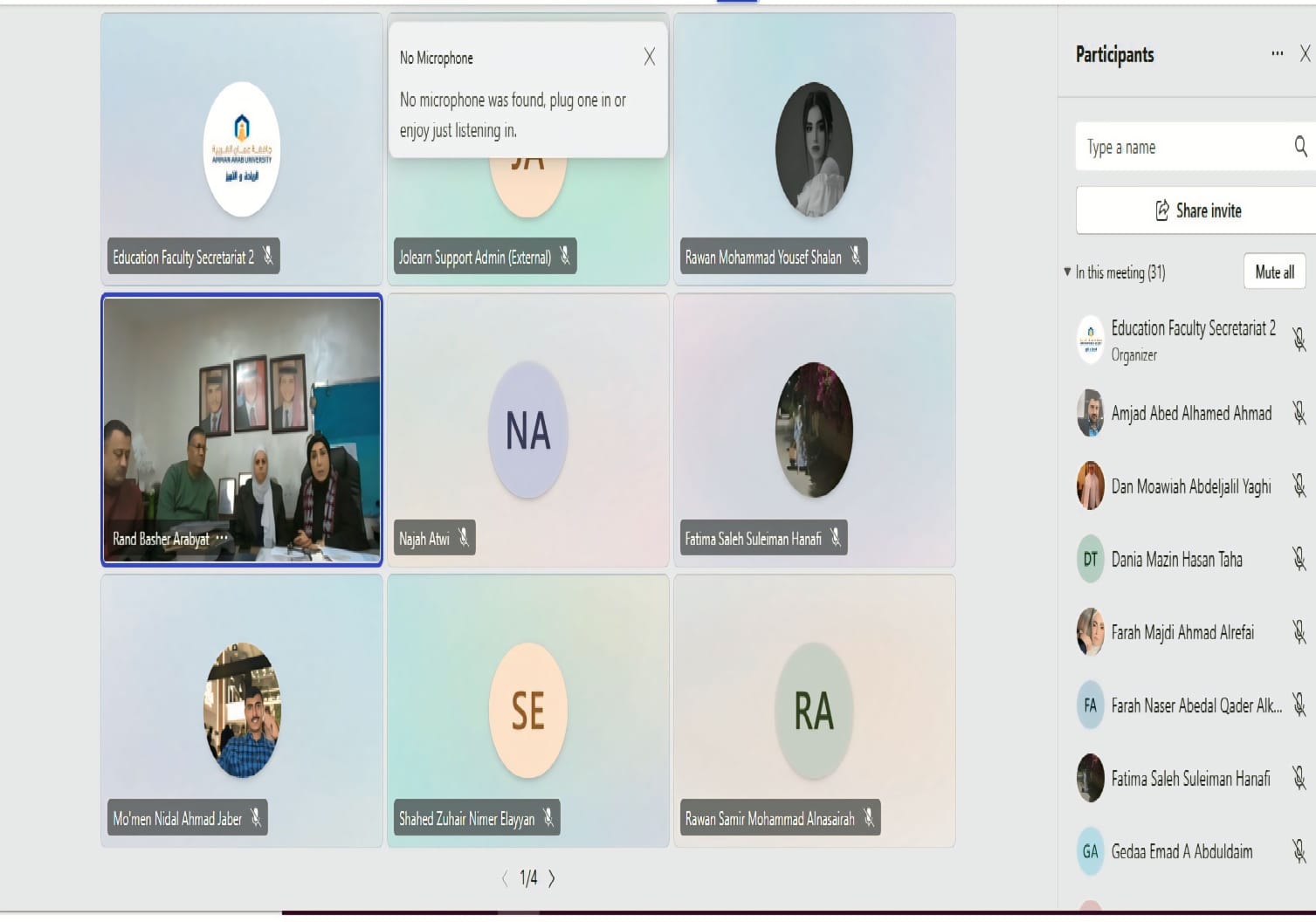Click the SE avatar of Shahed Zuhair
Viewport: 1316px width, 922px height.
527,711
